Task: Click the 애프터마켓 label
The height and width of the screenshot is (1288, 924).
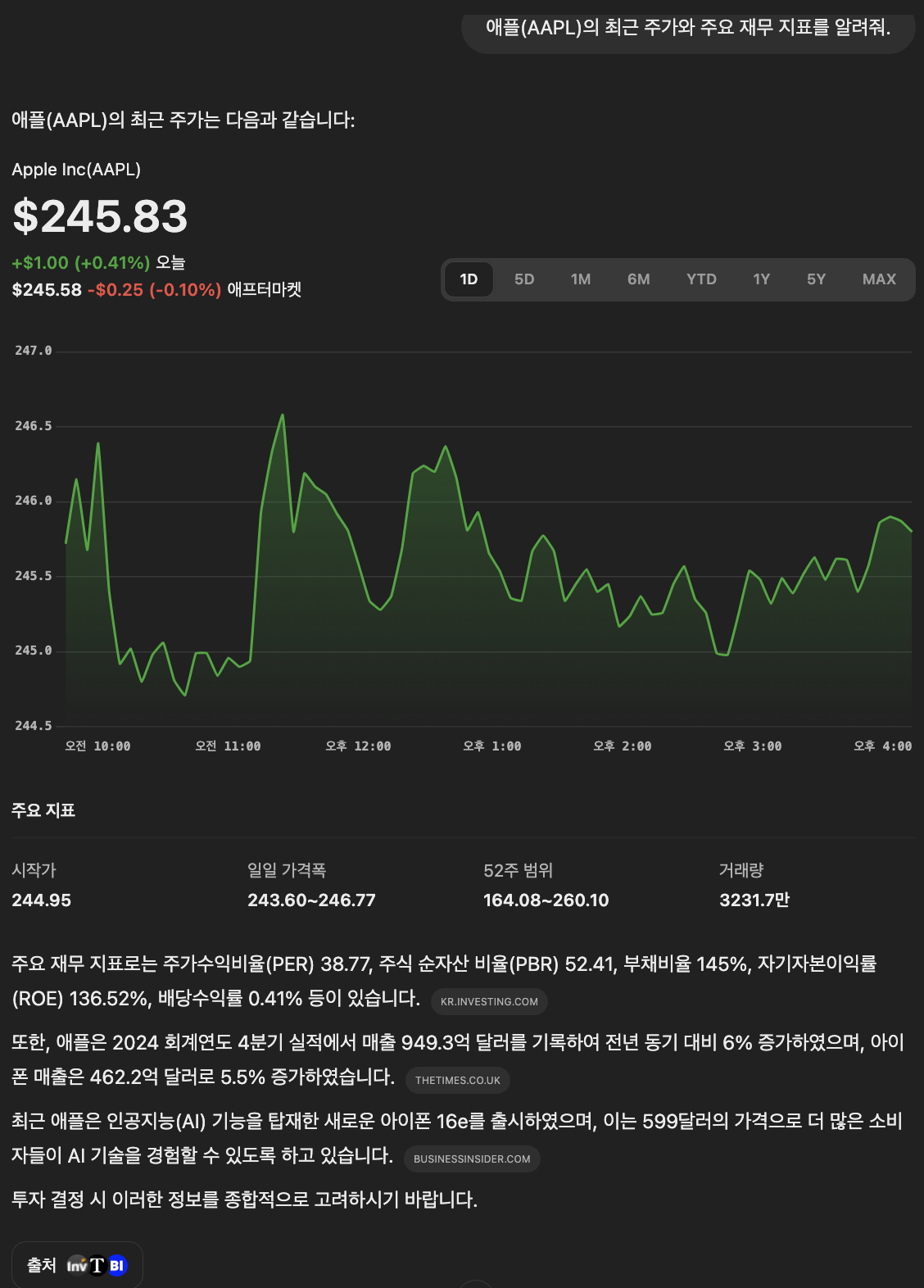Action: click(x=265, y=290)
